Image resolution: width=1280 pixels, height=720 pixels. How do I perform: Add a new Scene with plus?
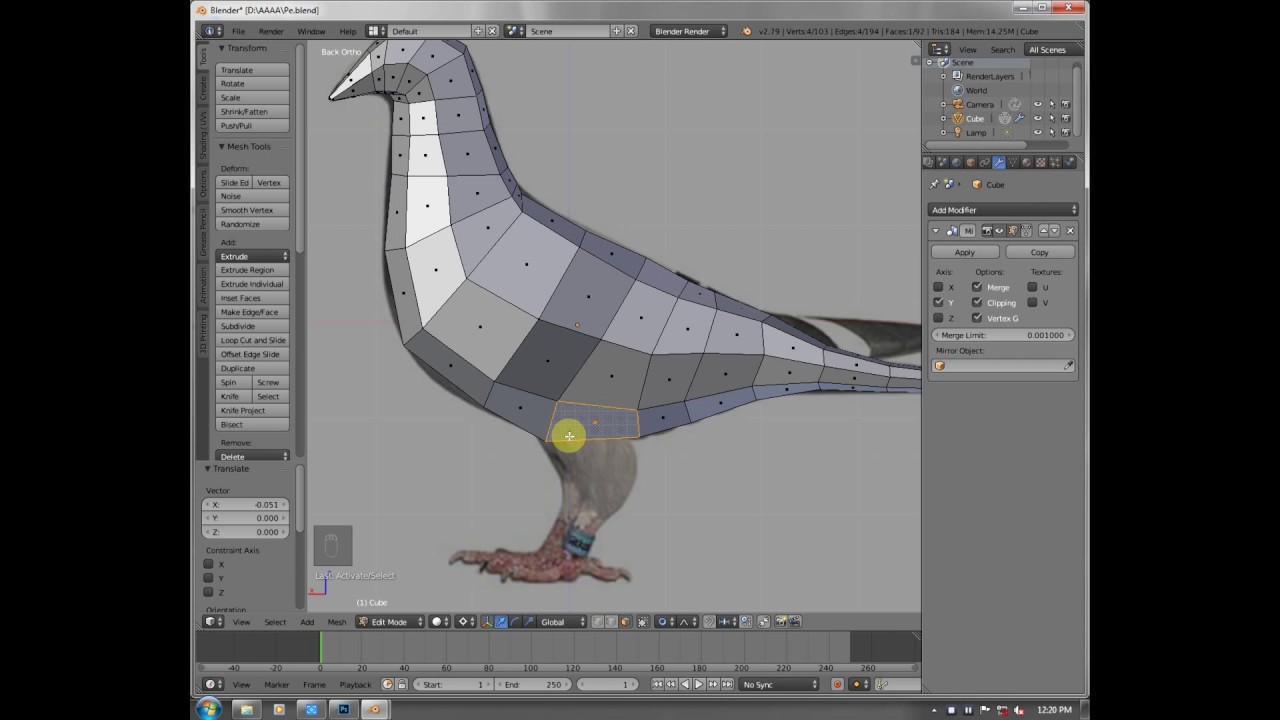[616, 31]
